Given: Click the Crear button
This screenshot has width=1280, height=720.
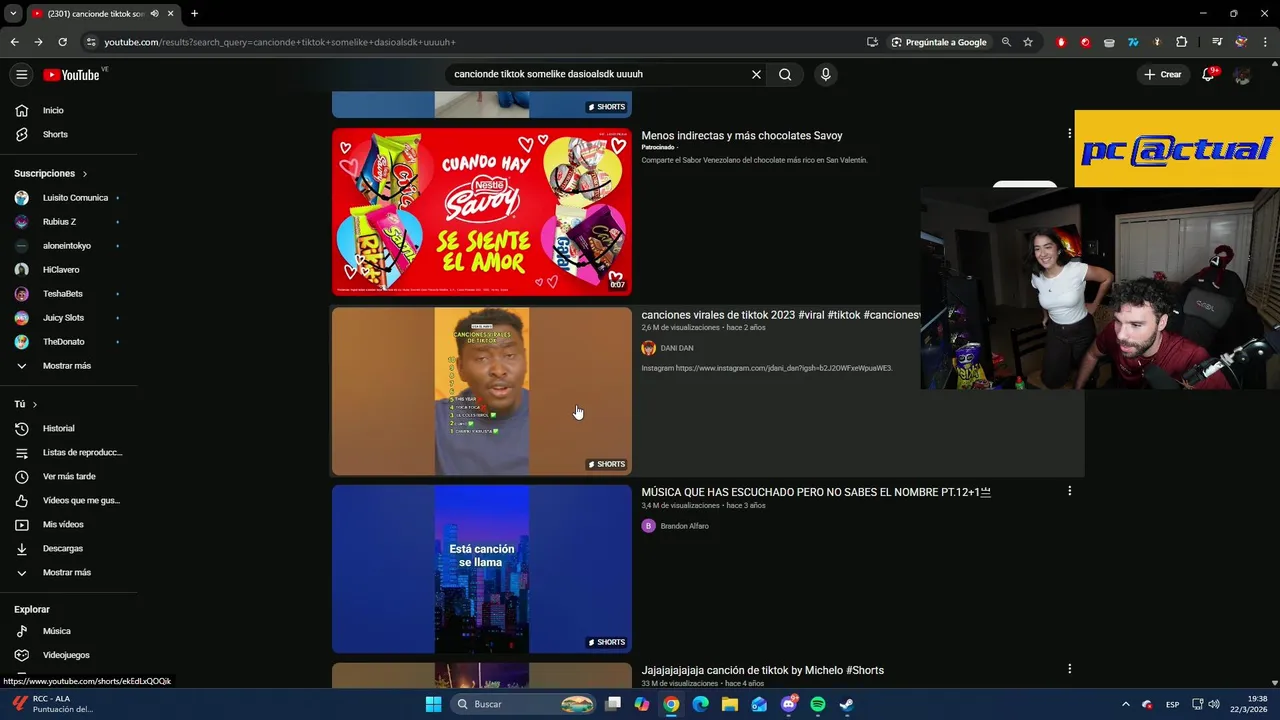Looking at the screenshot, I should (x=1162, y=74).
